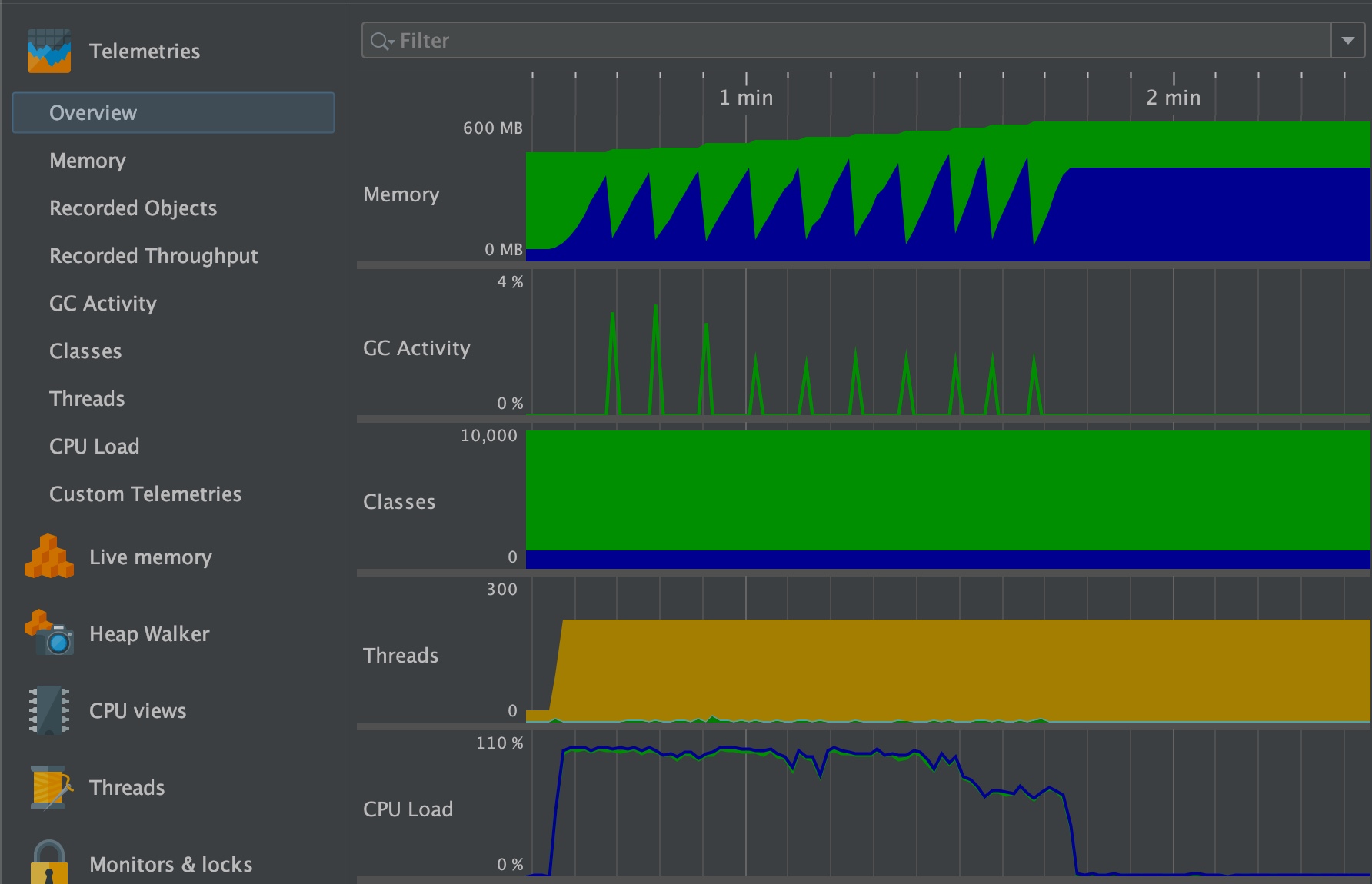
Task: Click the green area in Classes graph
Action: coord(947,490)
